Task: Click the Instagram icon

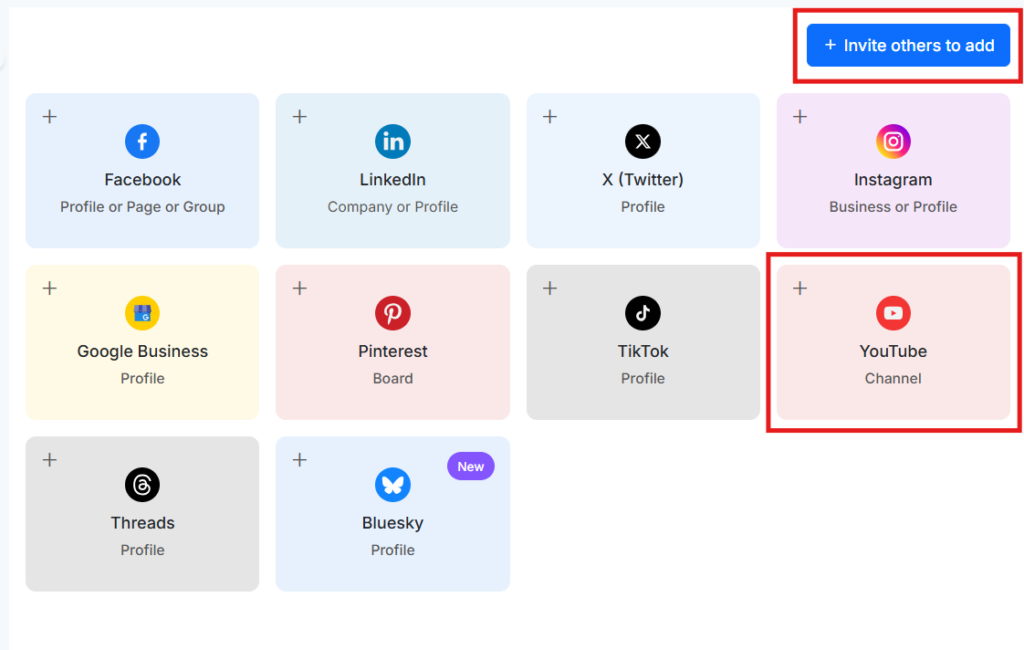Action: pos(893,141)
